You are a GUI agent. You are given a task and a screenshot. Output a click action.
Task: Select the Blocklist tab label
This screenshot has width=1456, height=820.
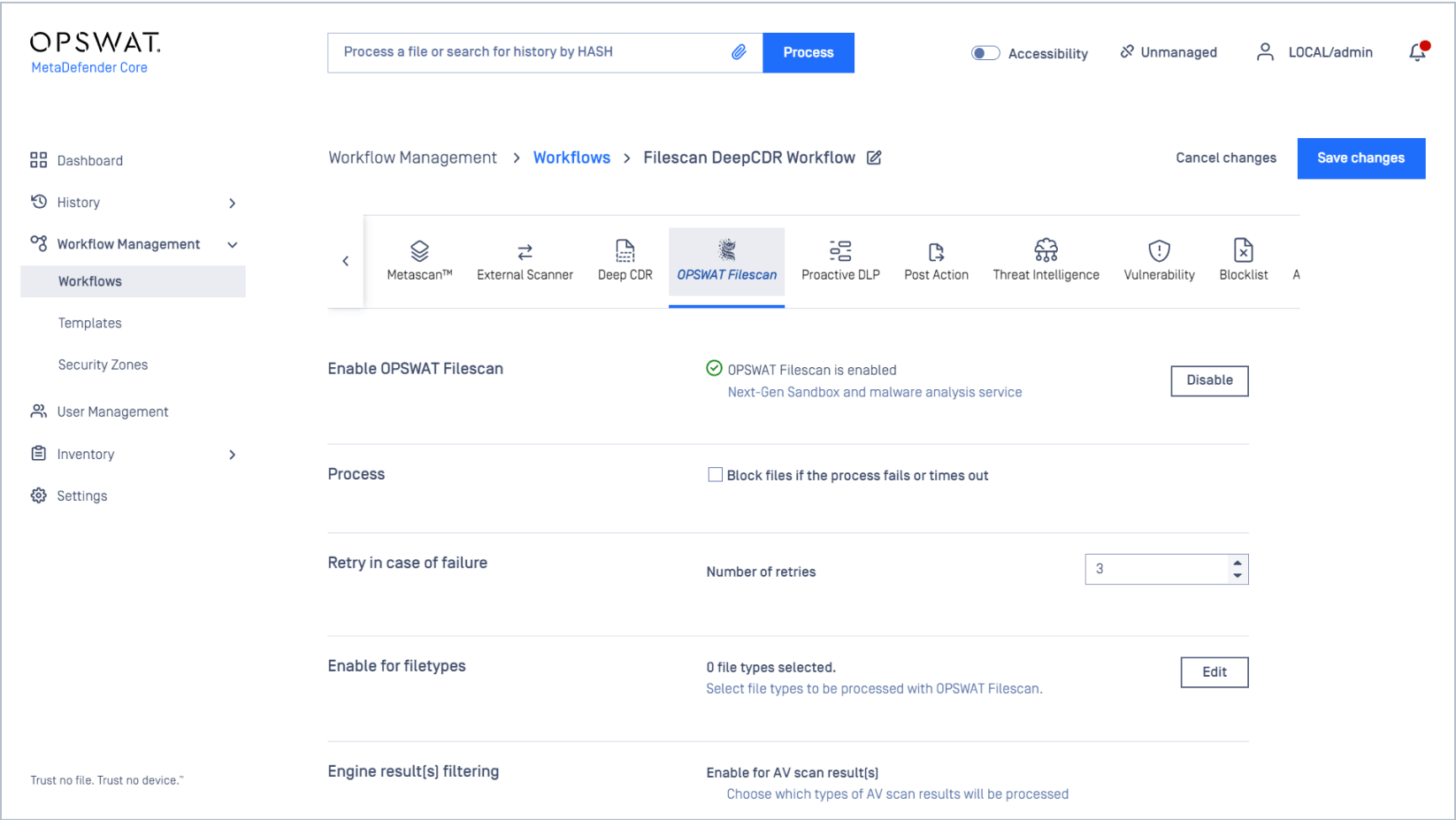1243,275
